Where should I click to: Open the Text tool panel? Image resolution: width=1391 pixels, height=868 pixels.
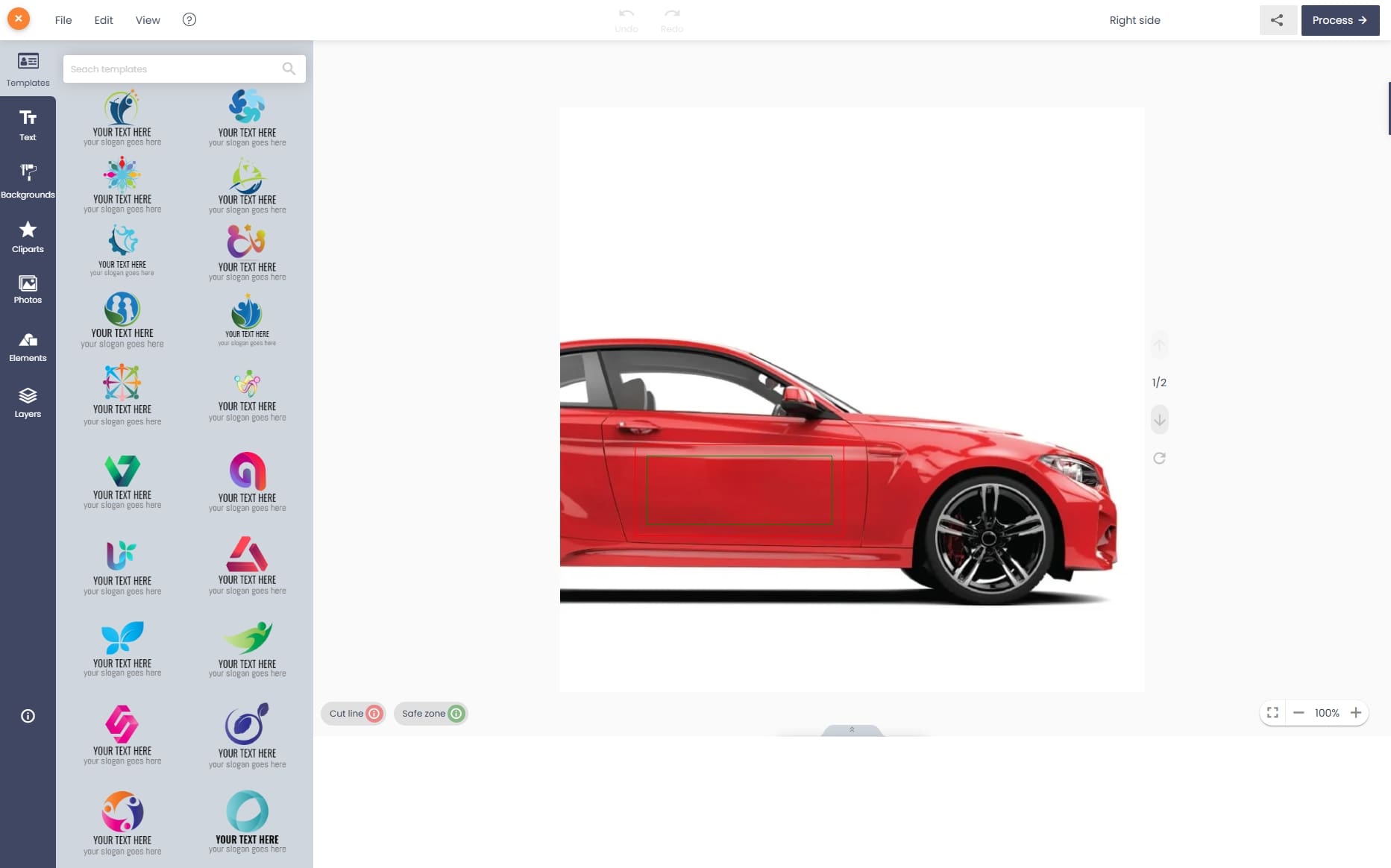pyautogui.click(x=28, y=125)
